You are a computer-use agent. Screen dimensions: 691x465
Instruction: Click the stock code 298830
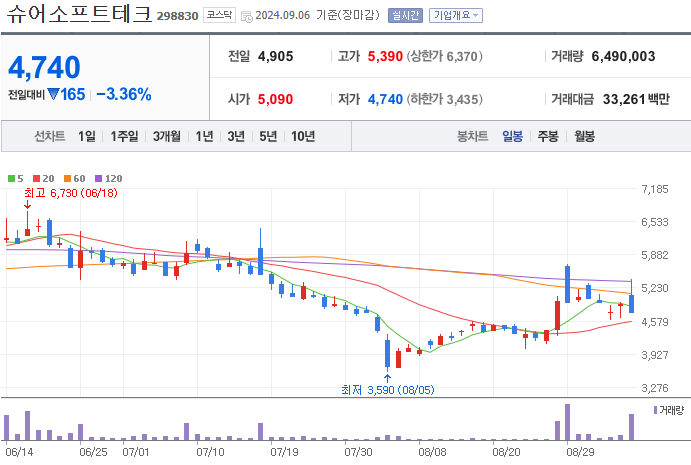coord(177,16)
